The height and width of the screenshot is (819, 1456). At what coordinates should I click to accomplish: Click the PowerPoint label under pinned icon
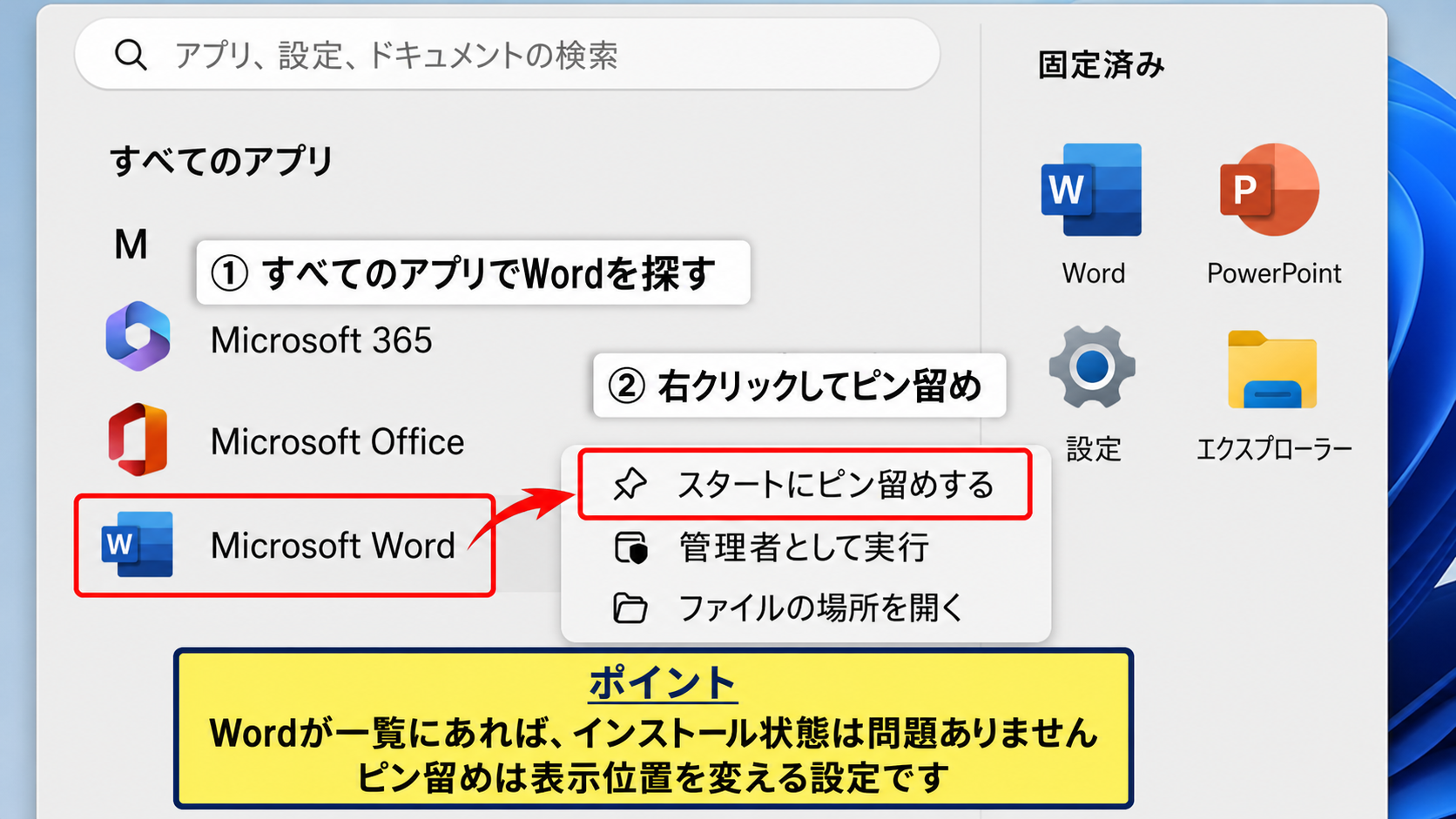1274,273
